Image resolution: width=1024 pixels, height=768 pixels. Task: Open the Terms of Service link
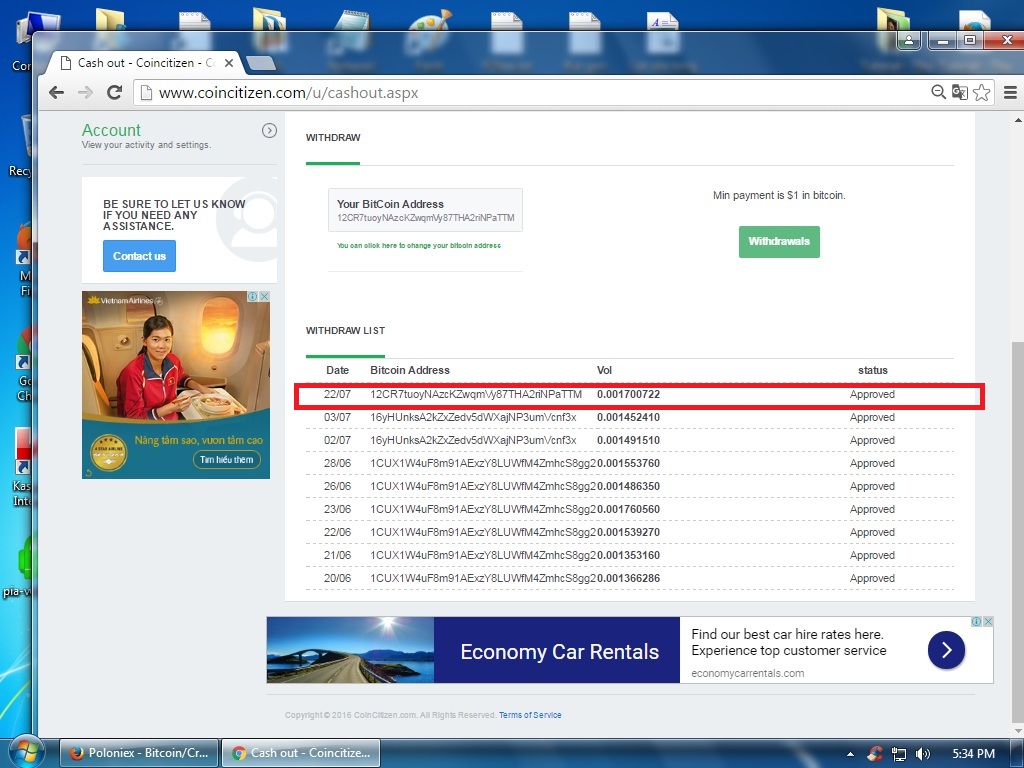point(530,715)
